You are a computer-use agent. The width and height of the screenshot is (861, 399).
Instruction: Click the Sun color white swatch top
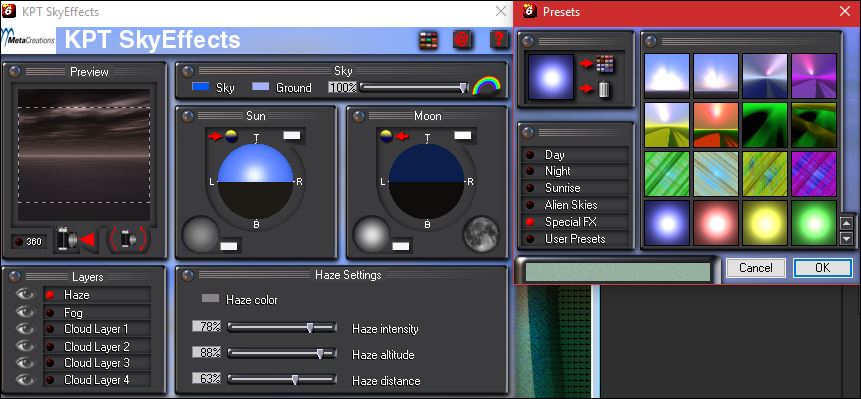point(292,135)
